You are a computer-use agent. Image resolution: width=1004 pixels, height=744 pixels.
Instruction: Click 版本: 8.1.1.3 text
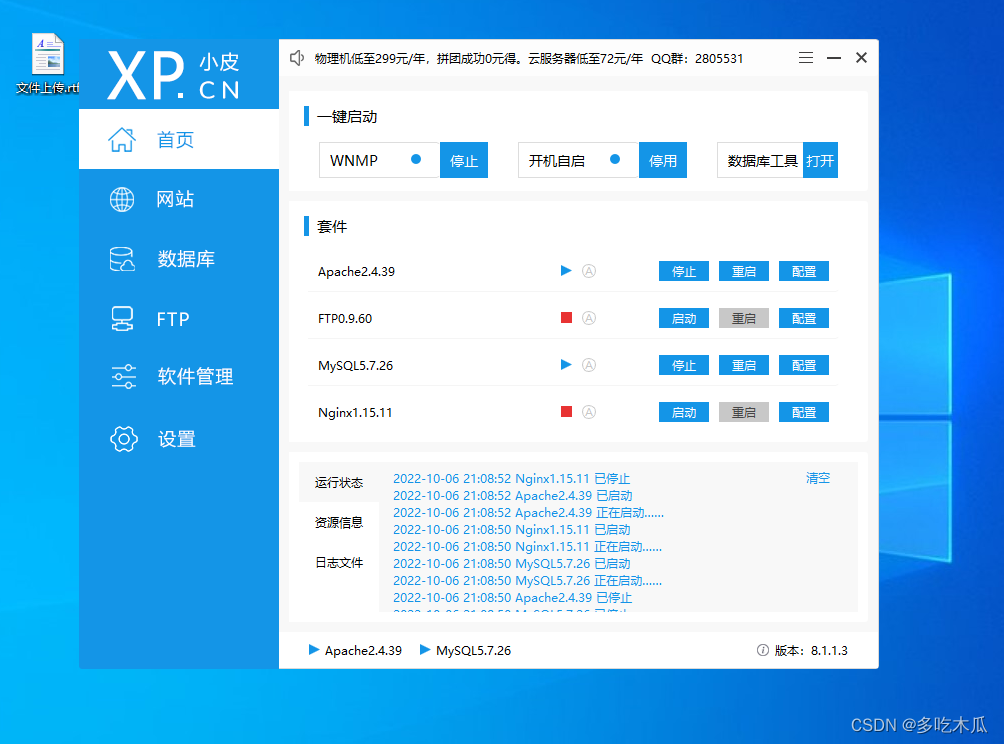pos(811,651)
